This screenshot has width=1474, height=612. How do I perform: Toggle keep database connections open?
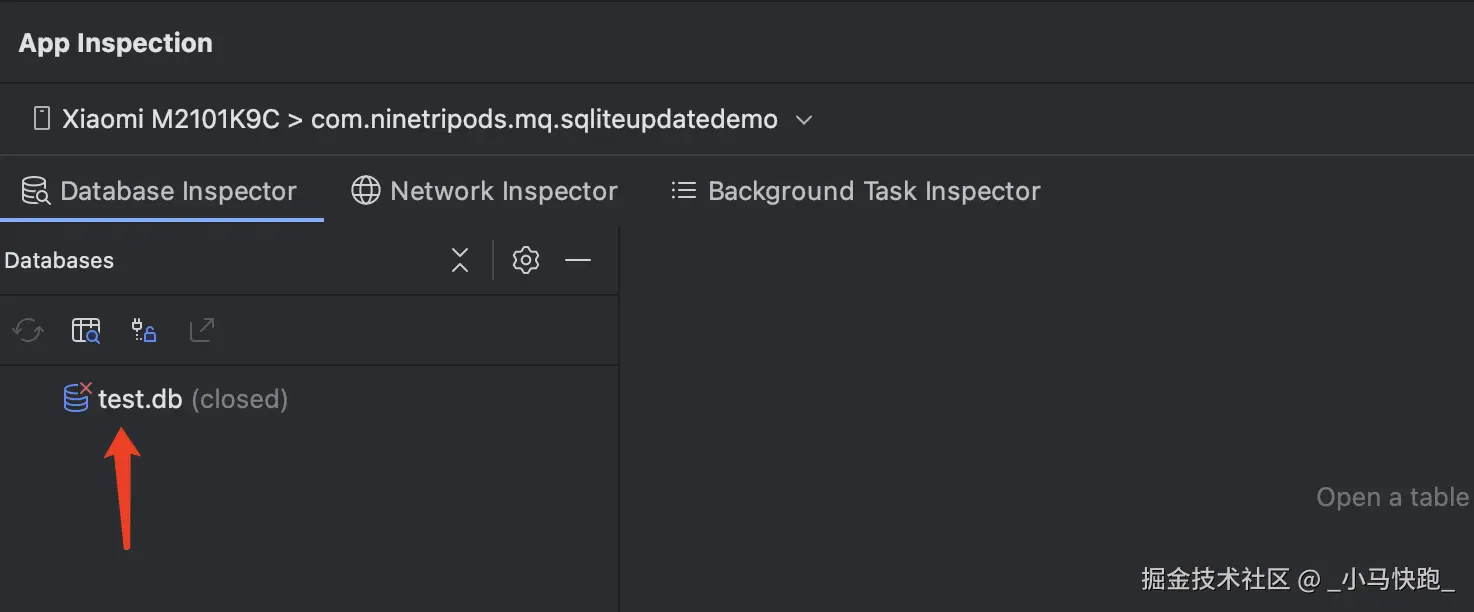tap(144, 330)
